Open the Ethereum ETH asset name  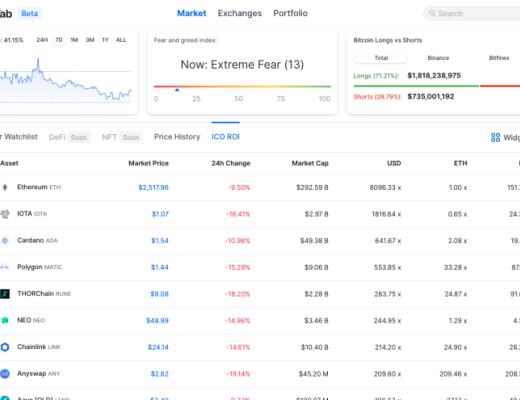(x=39, y=187)
